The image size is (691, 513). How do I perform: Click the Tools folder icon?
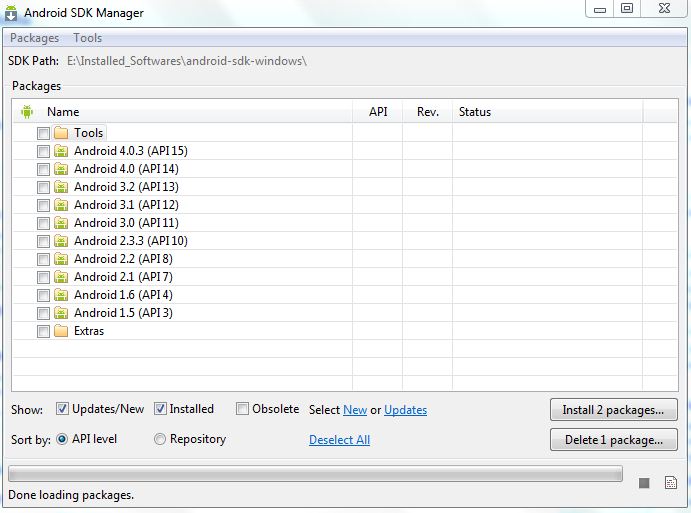point(61,133)
